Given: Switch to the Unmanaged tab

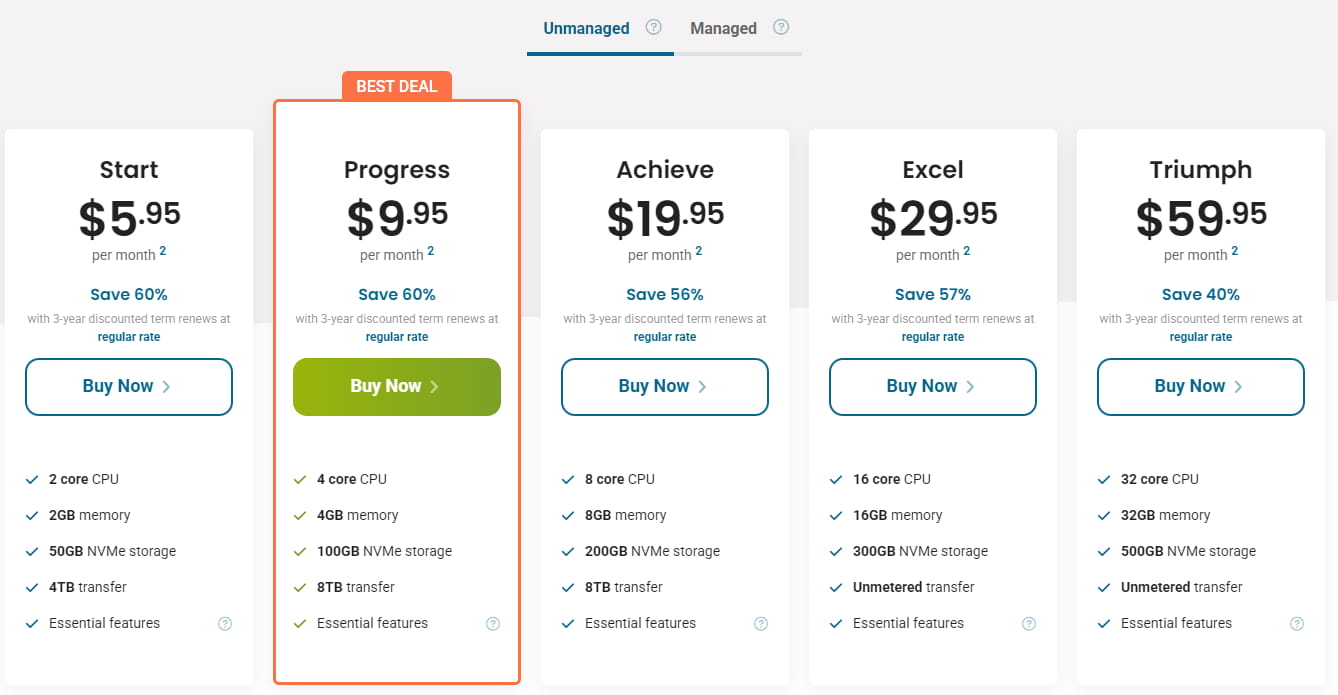Looking at the screenshot, I should 586,28.
